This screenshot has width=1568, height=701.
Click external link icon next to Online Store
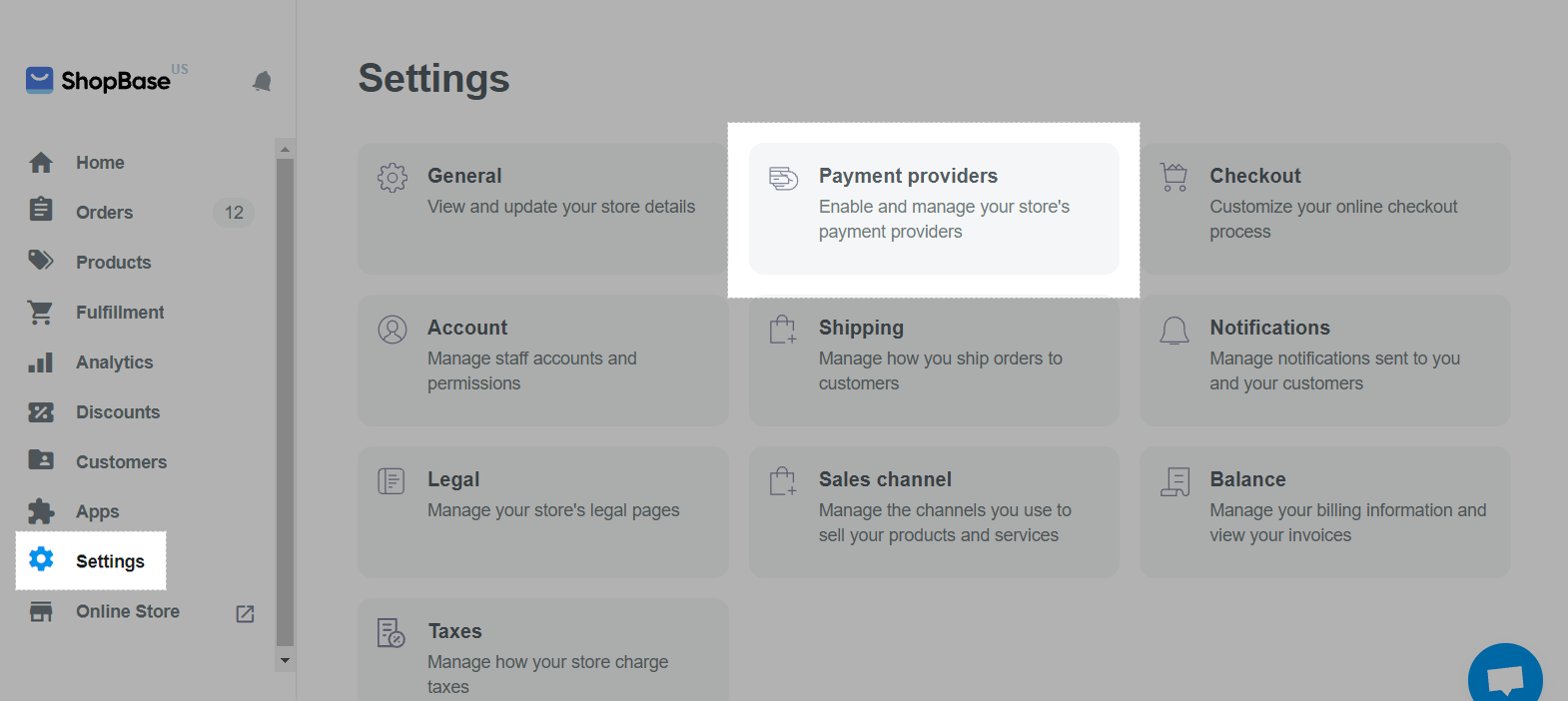[x=245, y=614]
